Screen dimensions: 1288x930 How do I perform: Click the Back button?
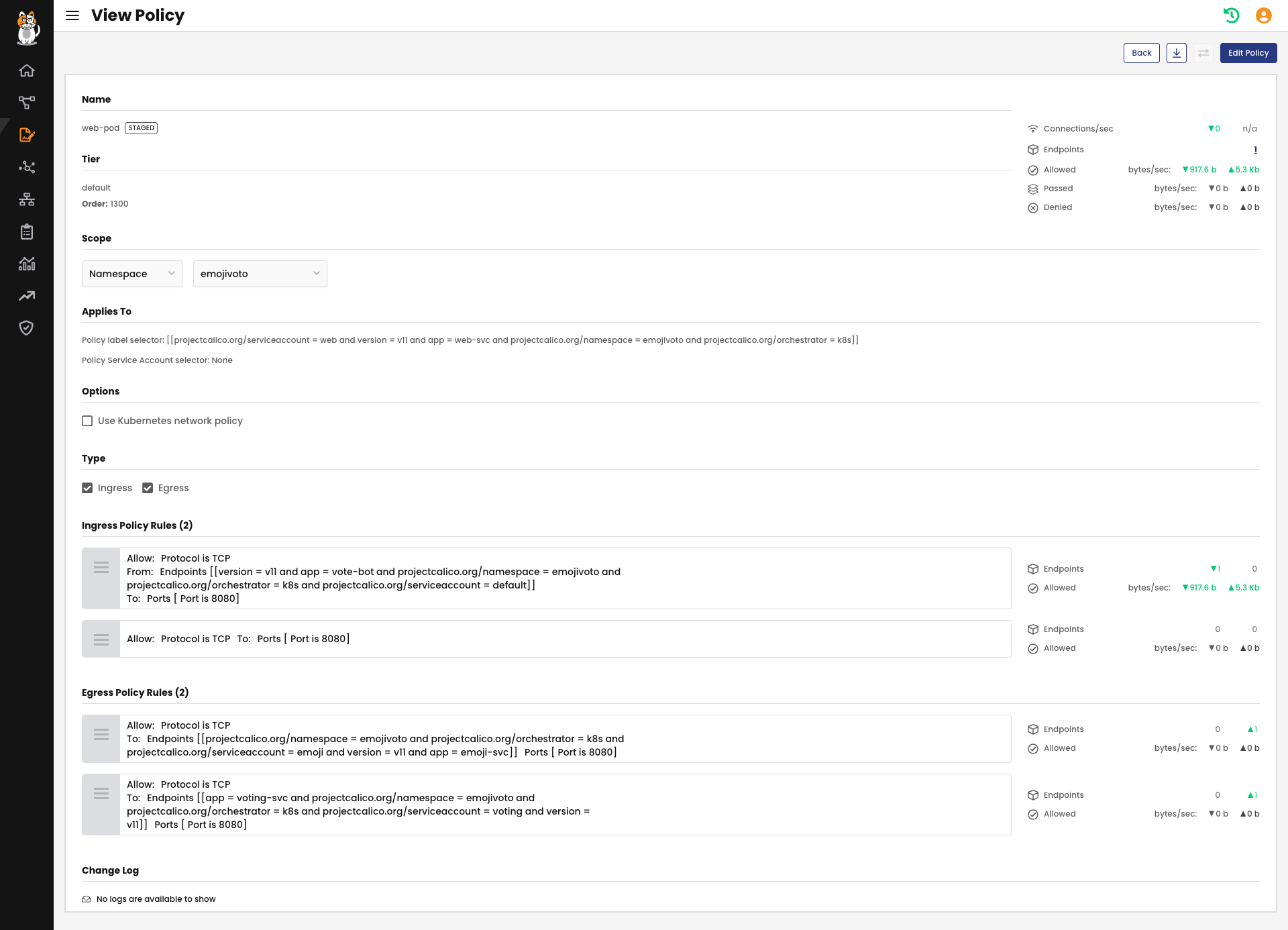(x=1142, y=53)
